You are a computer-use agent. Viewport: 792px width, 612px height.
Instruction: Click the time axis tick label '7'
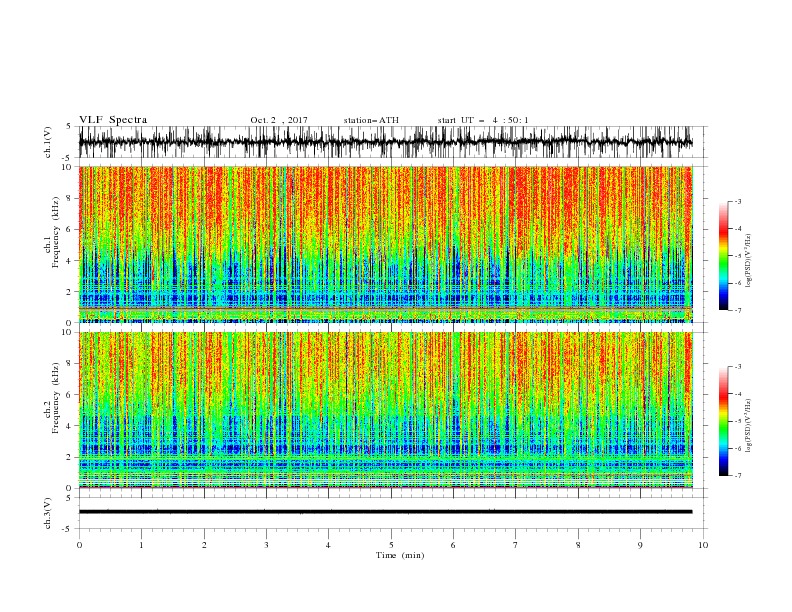coord(516,545)
